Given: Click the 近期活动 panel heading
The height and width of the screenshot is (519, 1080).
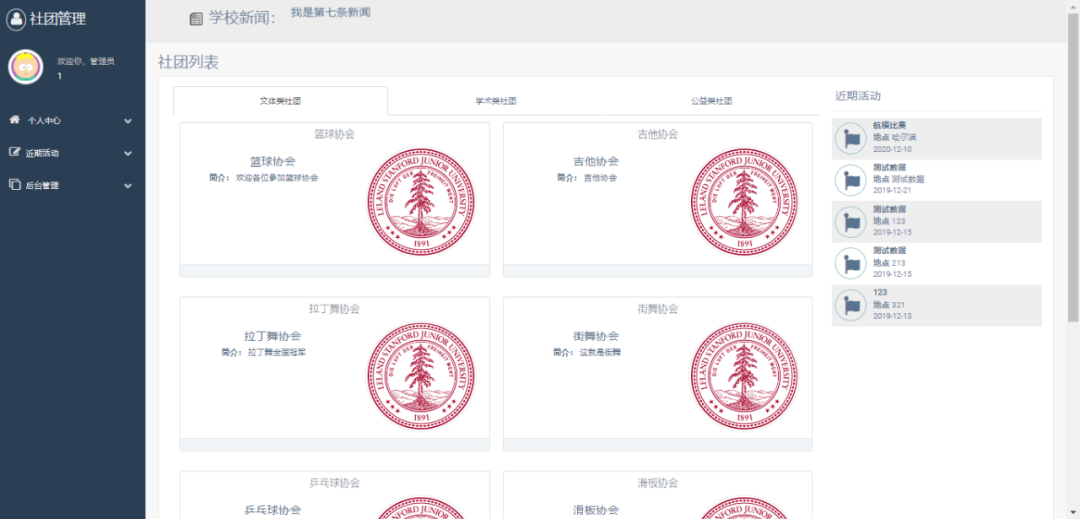Looking at the screenshot, I should tap(858, 96).
